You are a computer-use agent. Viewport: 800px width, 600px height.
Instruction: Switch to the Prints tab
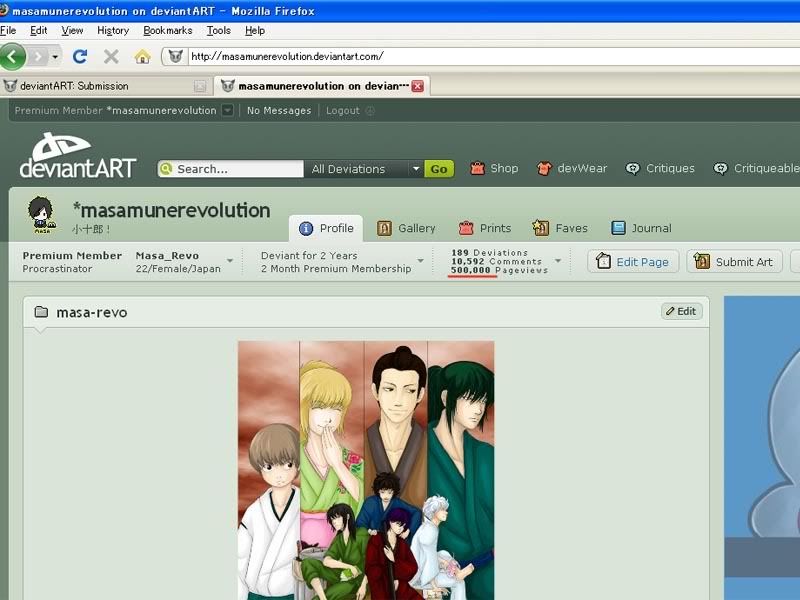tap(485, 228)
